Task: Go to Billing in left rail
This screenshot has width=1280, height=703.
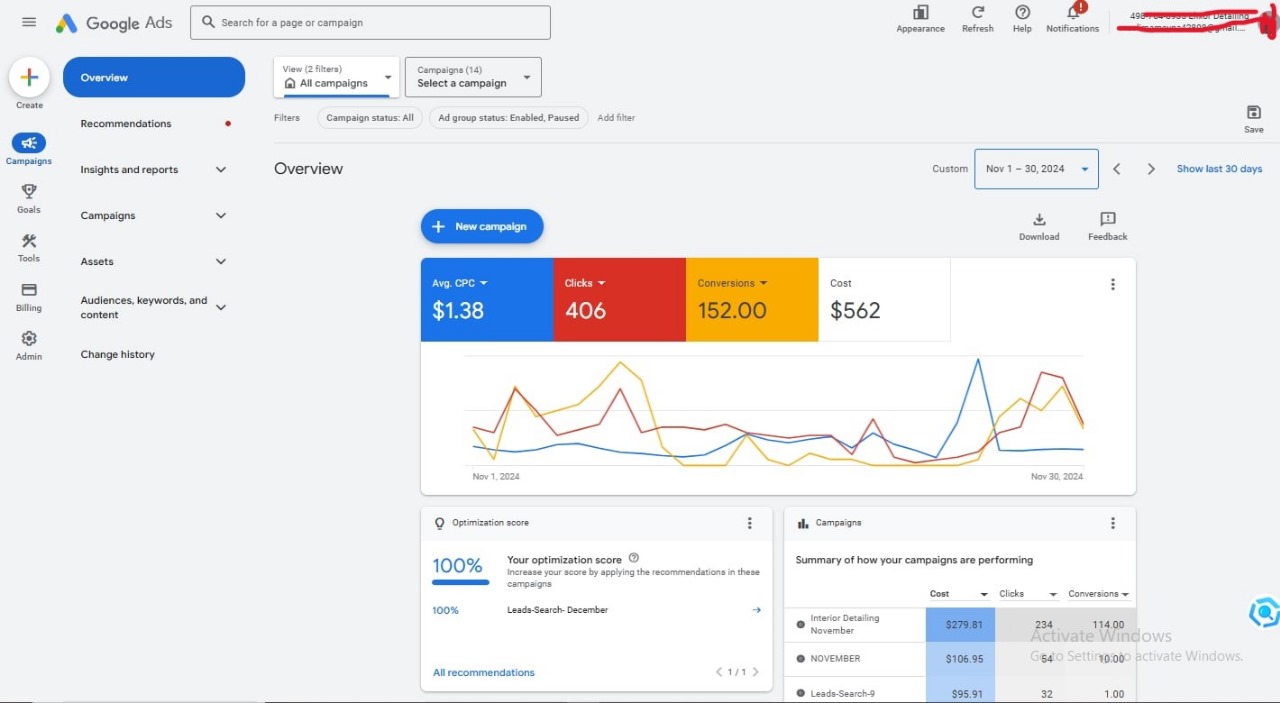Action: coord(29,290)
